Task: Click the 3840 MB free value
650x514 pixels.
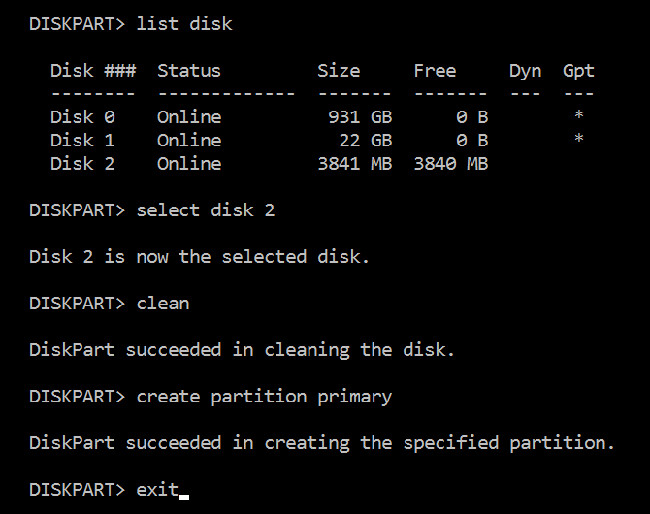Action: point(451,164)
